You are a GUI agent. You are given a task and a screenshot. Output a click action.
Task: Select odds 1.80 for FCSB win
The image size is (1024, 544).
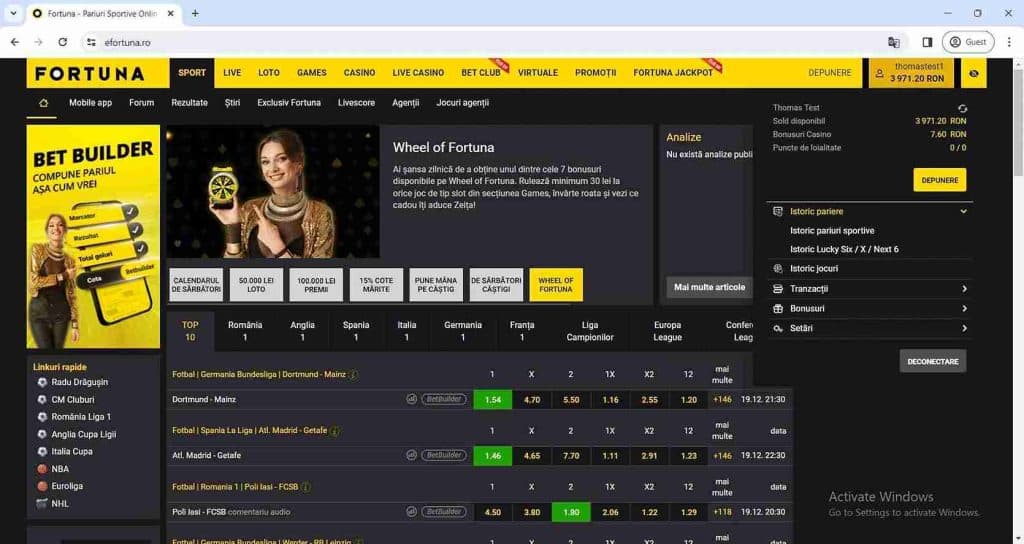point(571,512)
